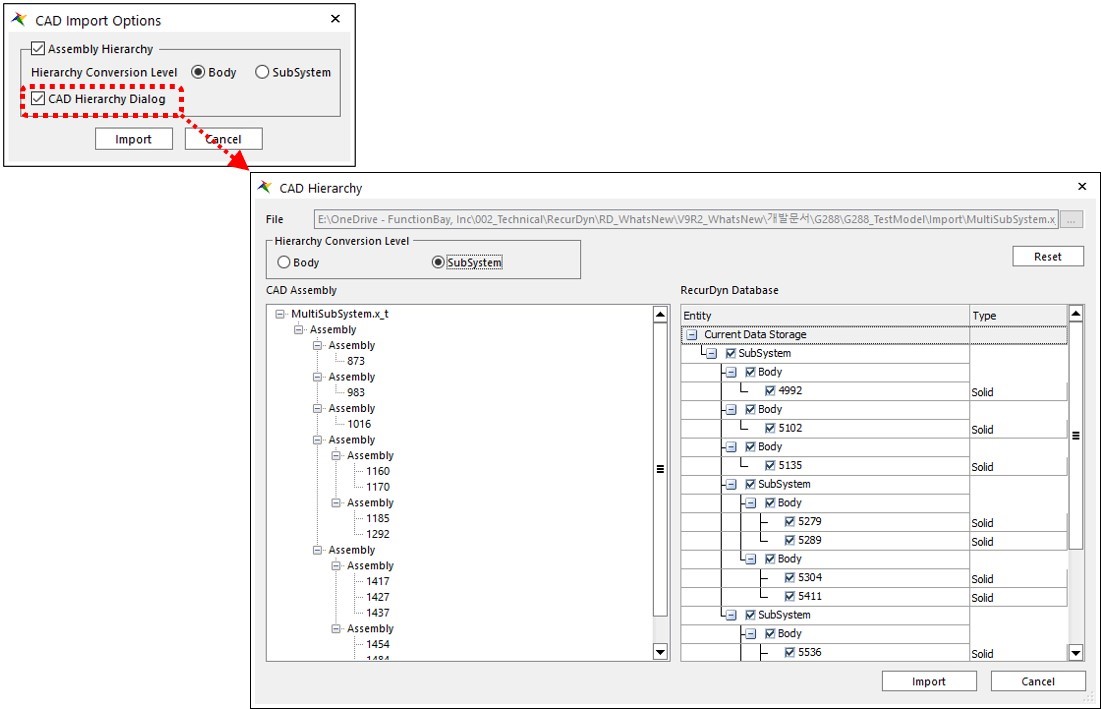Click Import in CAD Hierarchy dialog

(928, 681)
